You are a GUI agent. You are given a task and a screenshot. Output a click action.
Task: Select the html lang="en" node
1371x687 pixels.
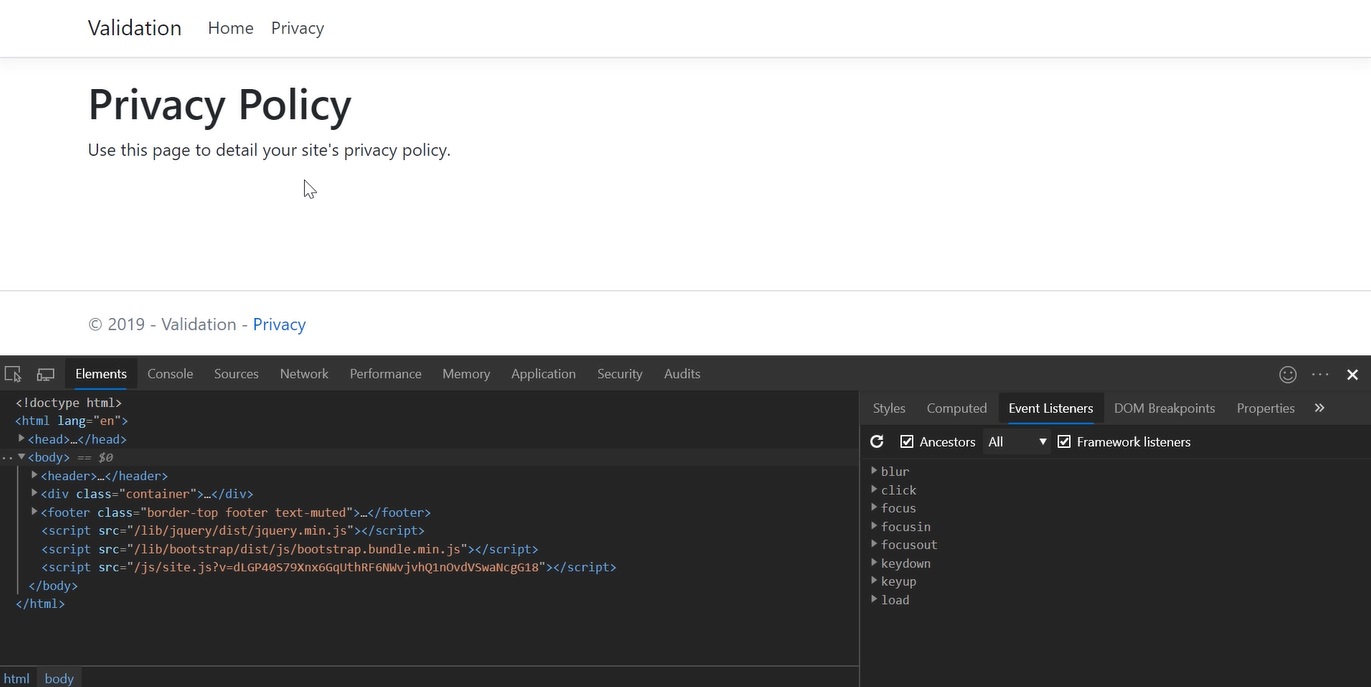(x=72, y=421)
